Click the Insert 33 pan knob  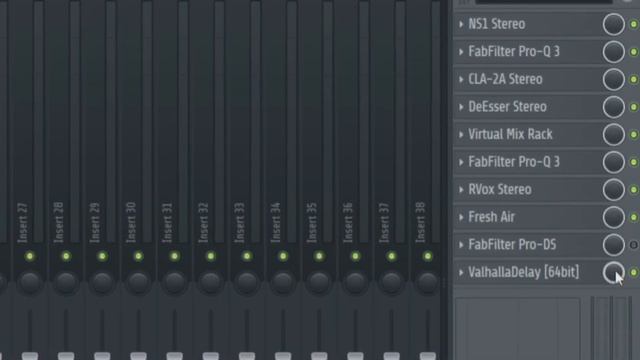pos(247,282)
